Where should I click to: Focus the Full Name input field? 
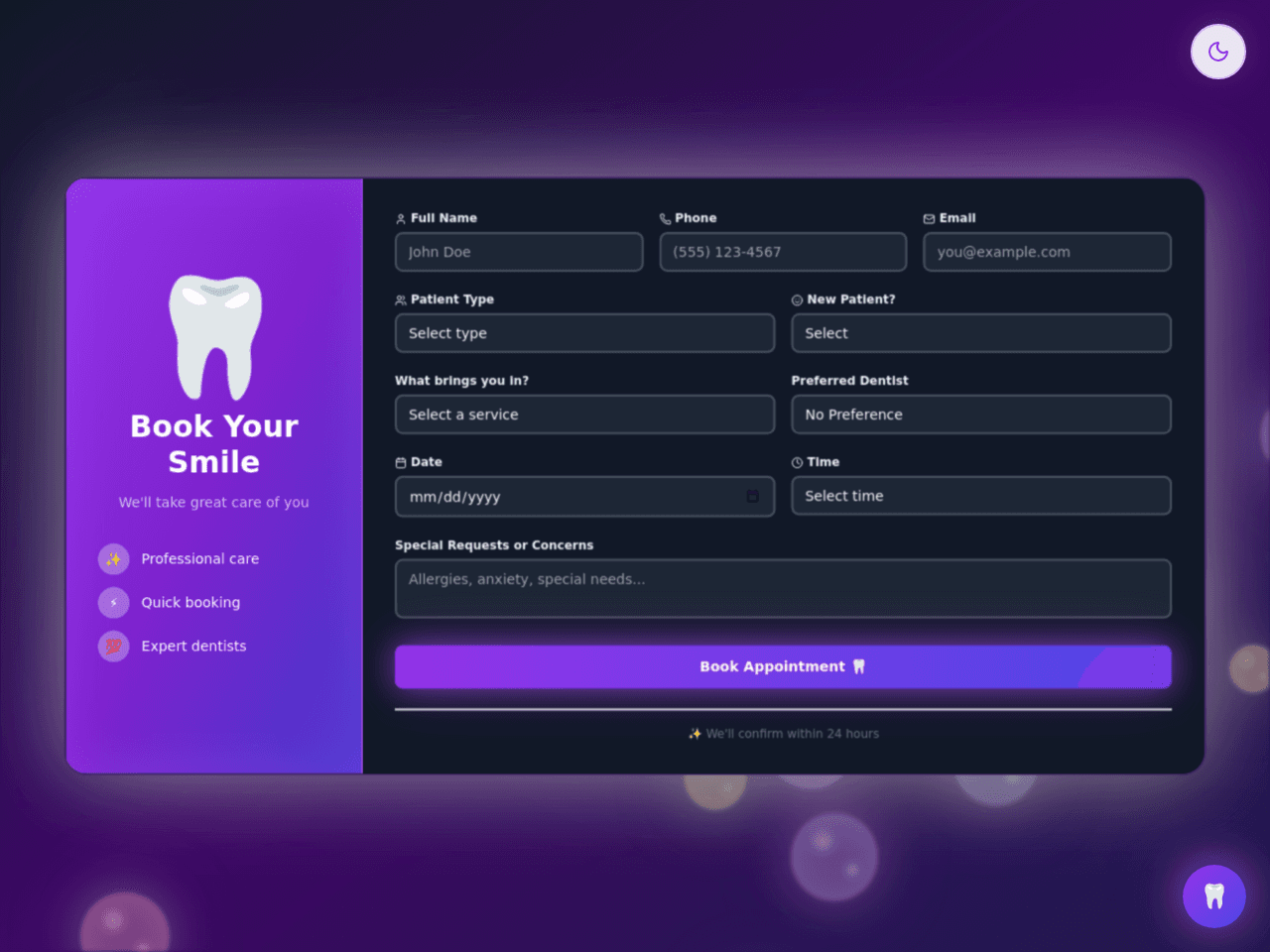click(519, 252)
